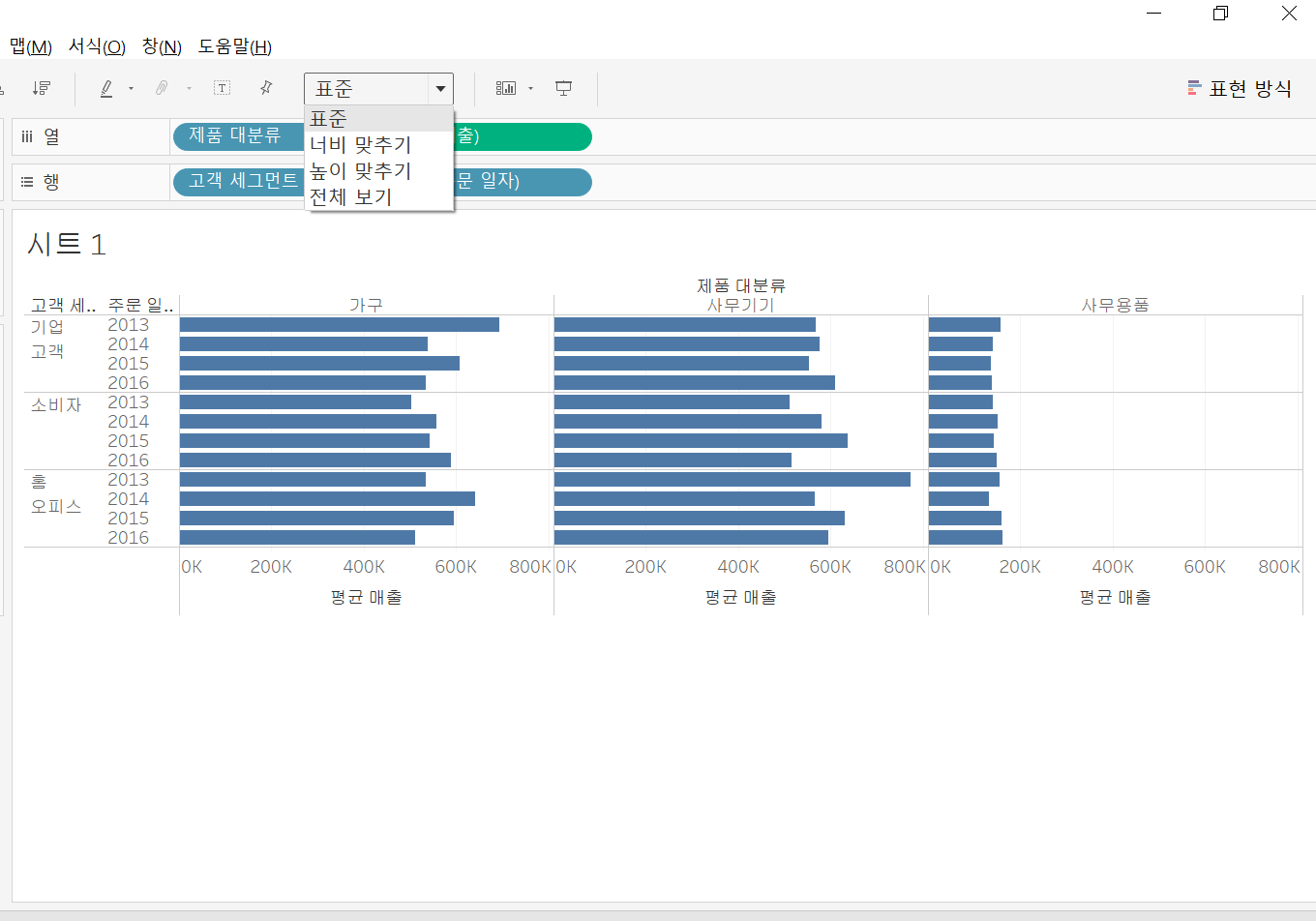This screenshot has width=1316, height=921.
Task: Select the 사무용품 bar for 소비자 2014
Action: (963, 422)
